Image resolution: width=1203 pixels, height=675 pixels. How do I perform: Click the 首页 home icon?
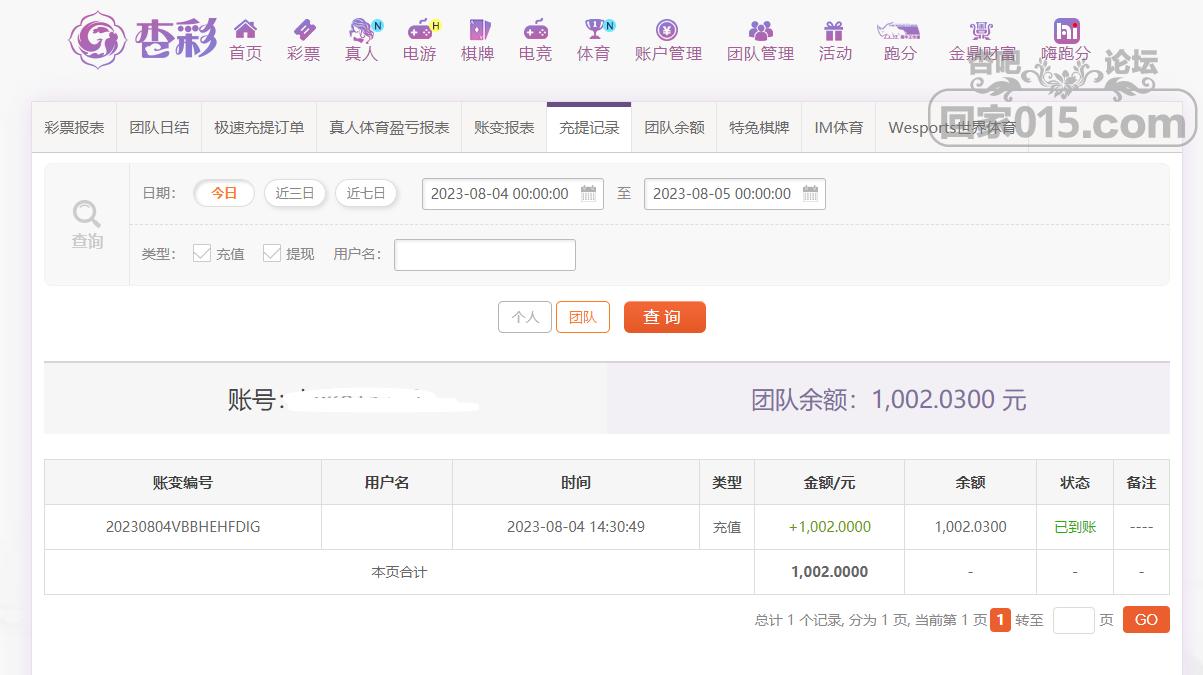245,30
